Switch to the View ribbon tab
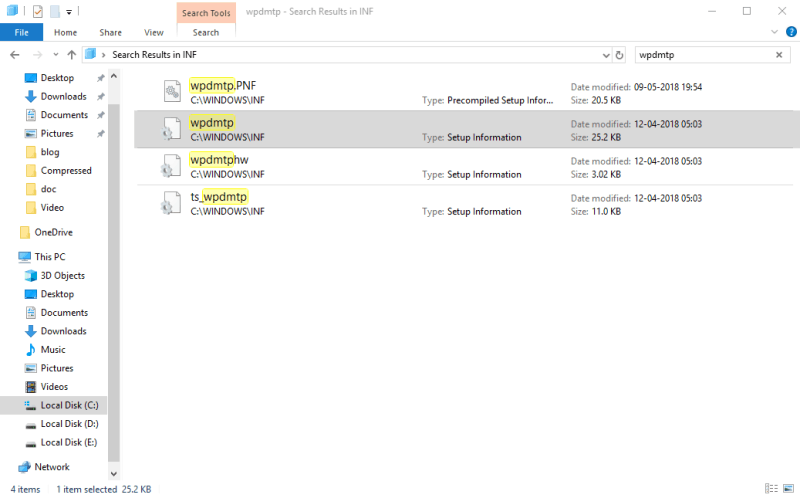The width and height of the screenshot is (800, 498). 153,33
